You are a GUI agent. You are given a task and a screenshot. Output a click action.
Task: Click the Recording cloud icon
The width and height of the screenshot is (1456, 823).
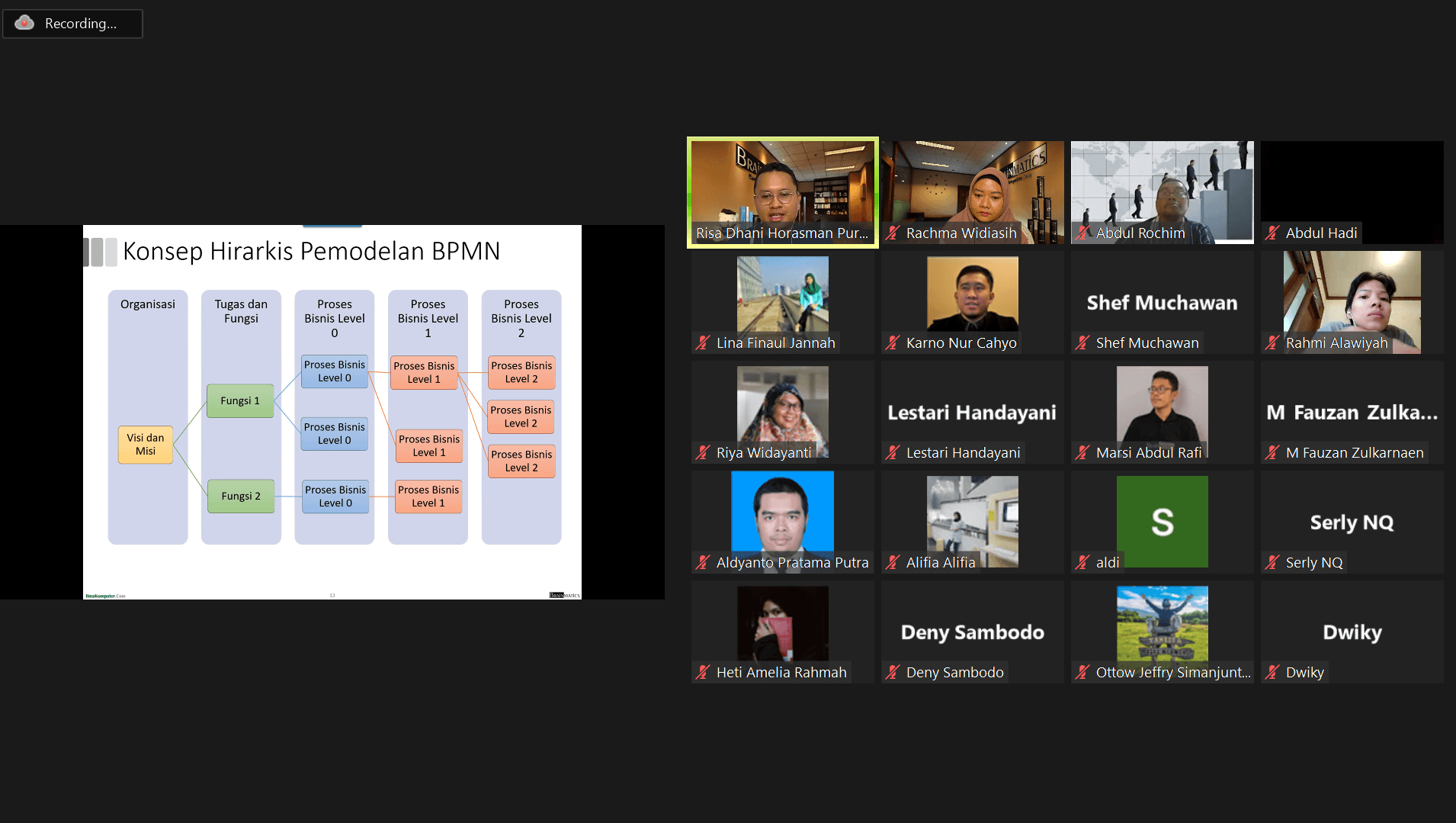tap(24, 23)
